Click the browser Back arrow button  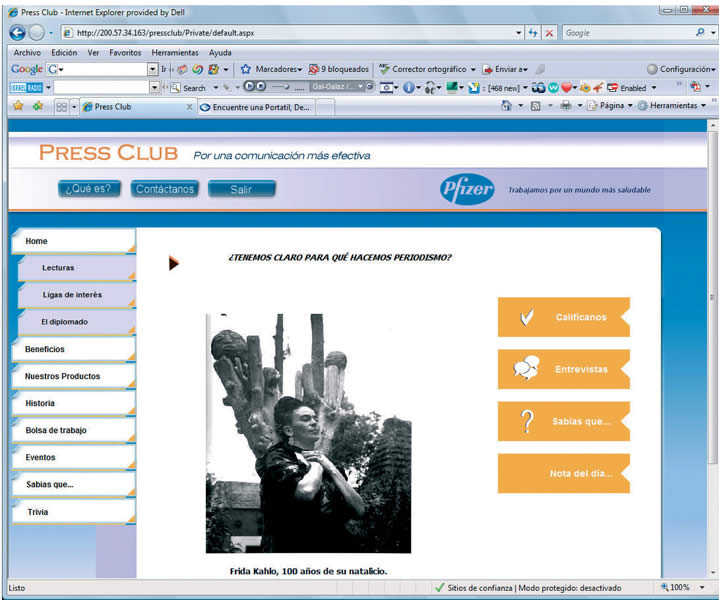tap(17, 33)
